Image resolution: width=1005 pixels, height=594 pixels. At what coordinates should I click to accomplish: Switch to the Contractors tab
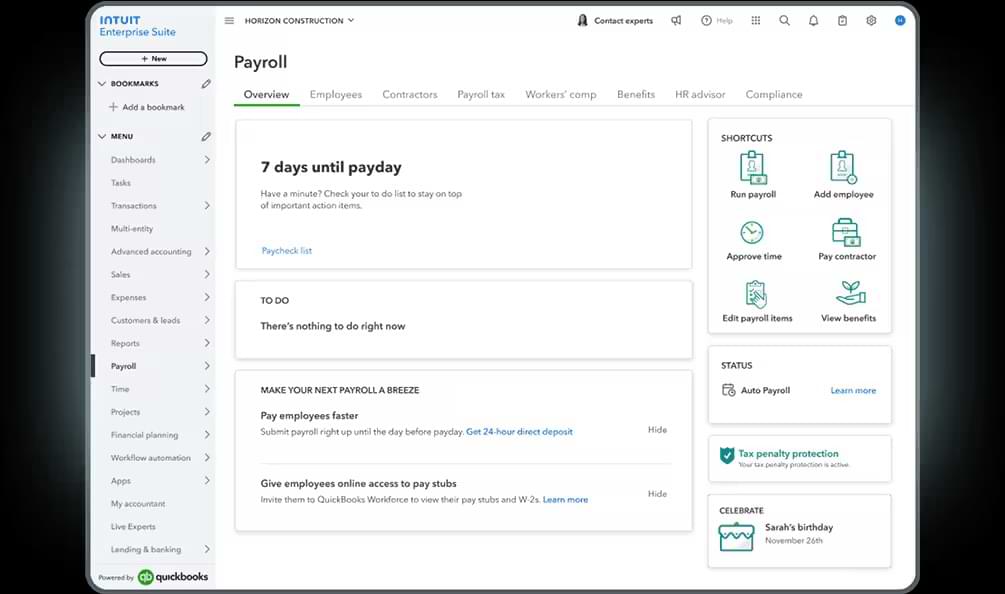(410, 94)
